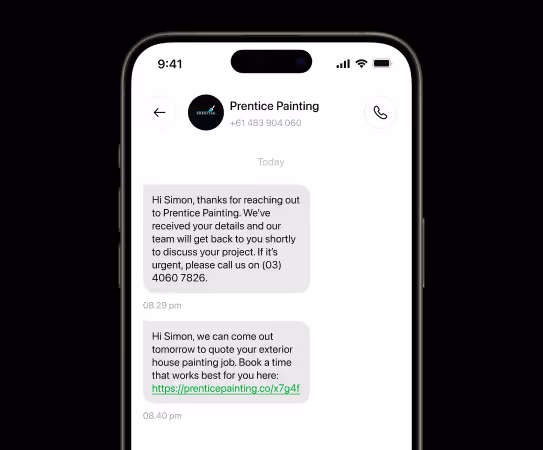The height and width of the screenshot is (450, 543).
Task: Tap the (03) 4060 7826 number in message
Action: pyautogui.click(x=216, y=271)
